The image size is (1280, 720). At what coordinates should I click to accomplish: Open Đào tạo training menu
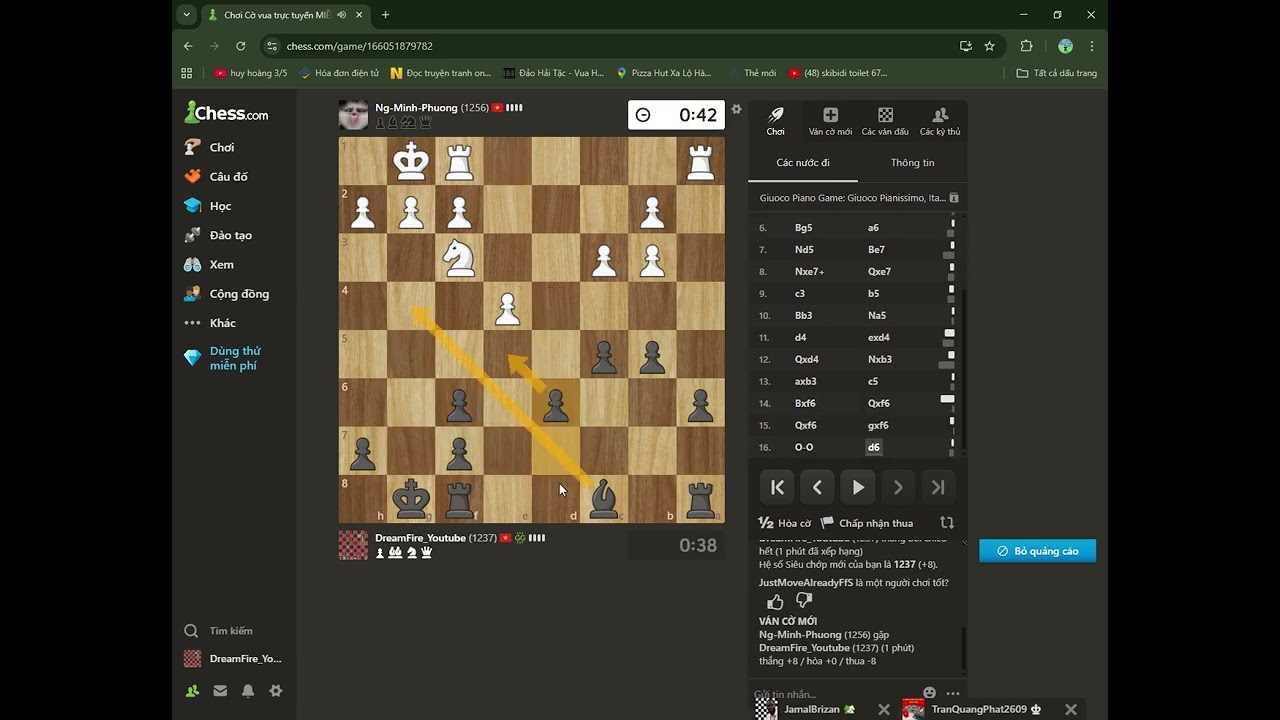coord(218,235)
